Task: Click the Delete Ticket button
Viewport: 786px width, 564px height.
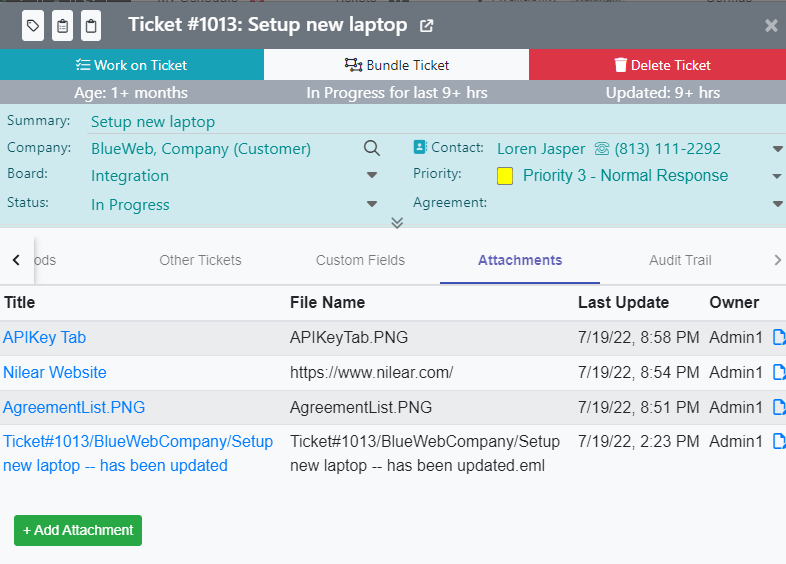Action: [658, 65]
